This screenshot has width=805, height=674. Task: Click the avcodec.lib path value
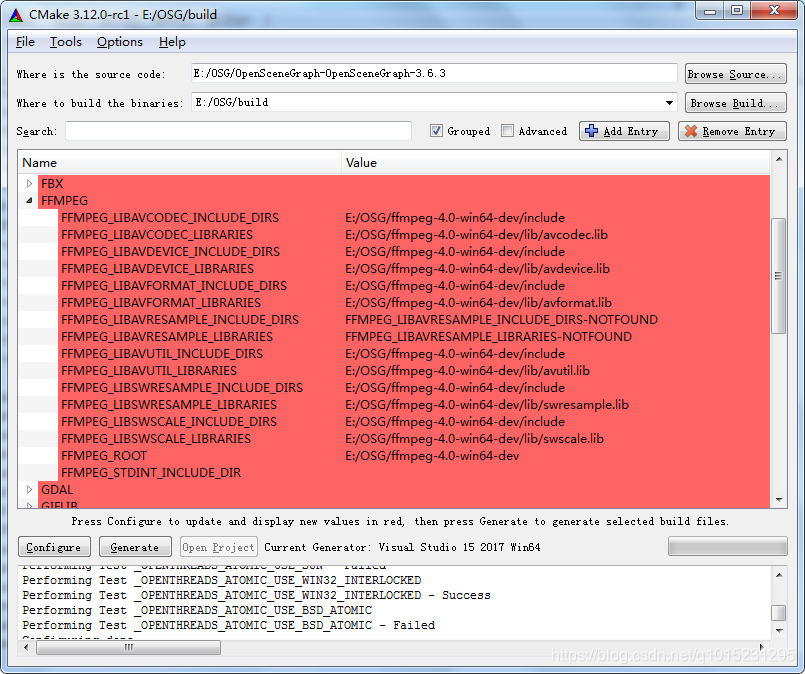tap(476, 235)
